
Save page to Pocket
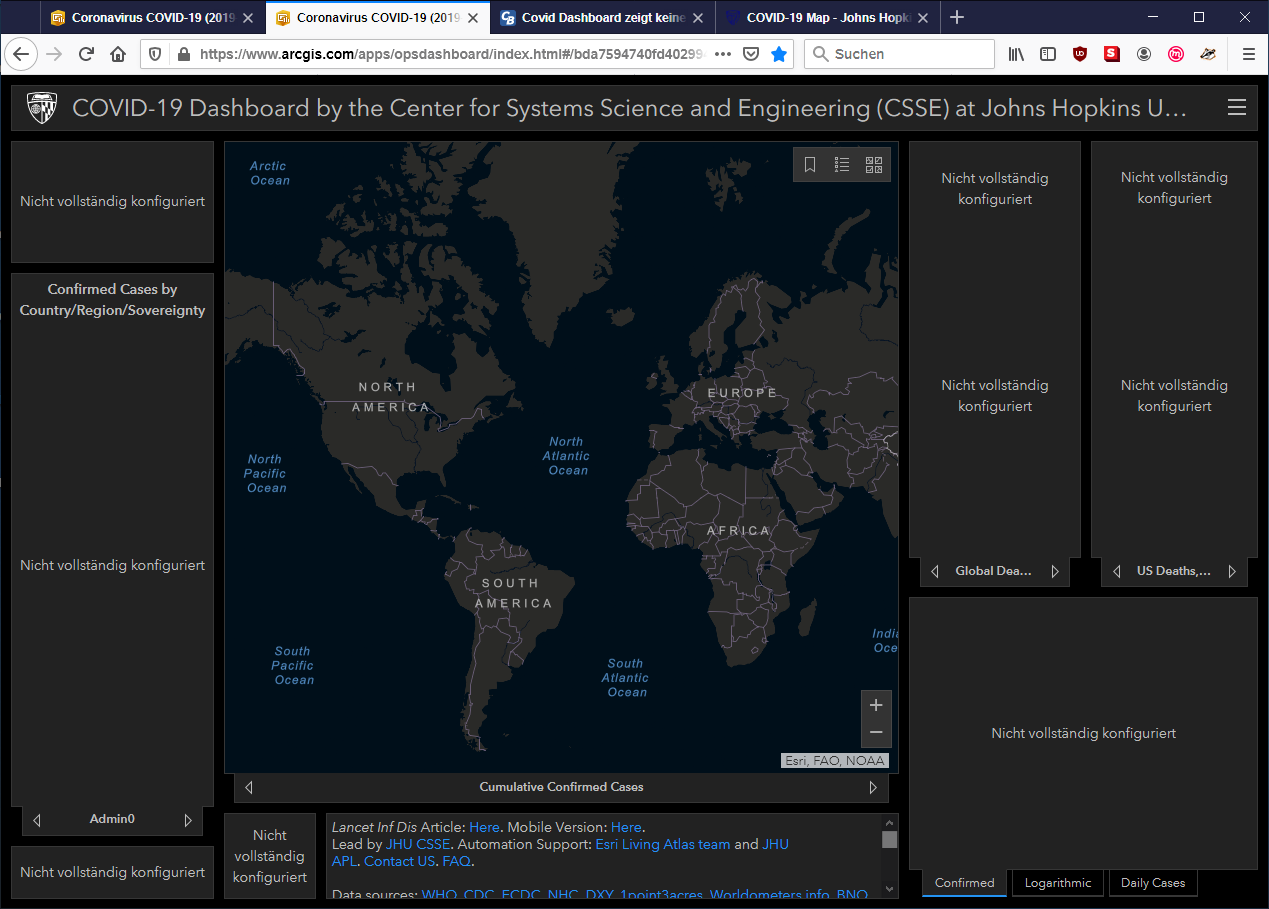point(751,54)
